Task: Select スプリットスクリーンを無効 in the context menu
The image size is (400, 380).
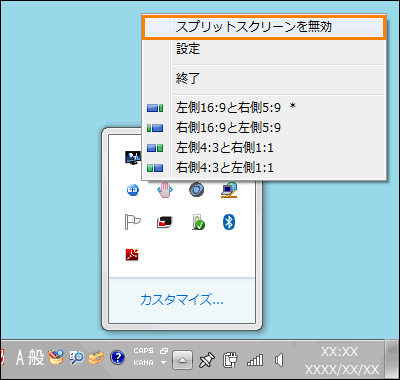Action: (264, 27)
